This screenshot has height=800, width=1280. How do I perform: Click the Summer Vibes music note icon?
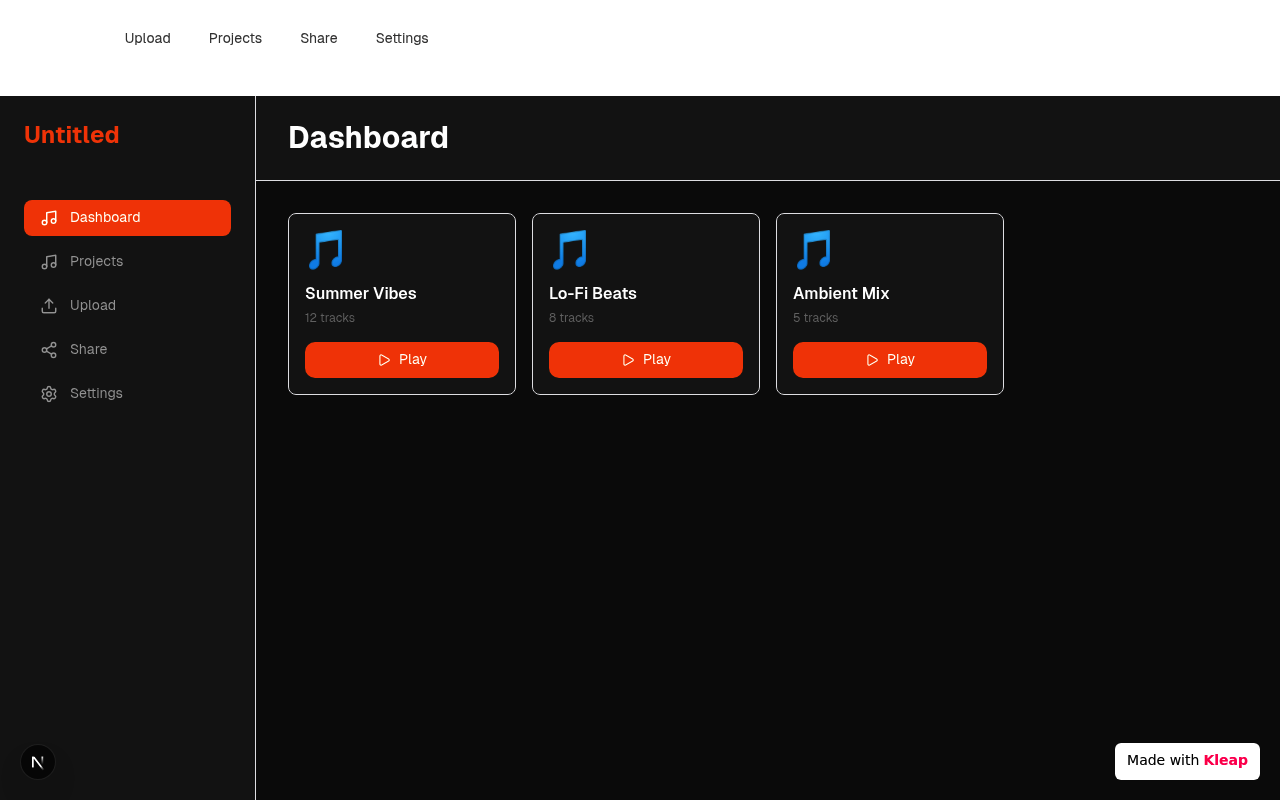click(x=326, y=250)
